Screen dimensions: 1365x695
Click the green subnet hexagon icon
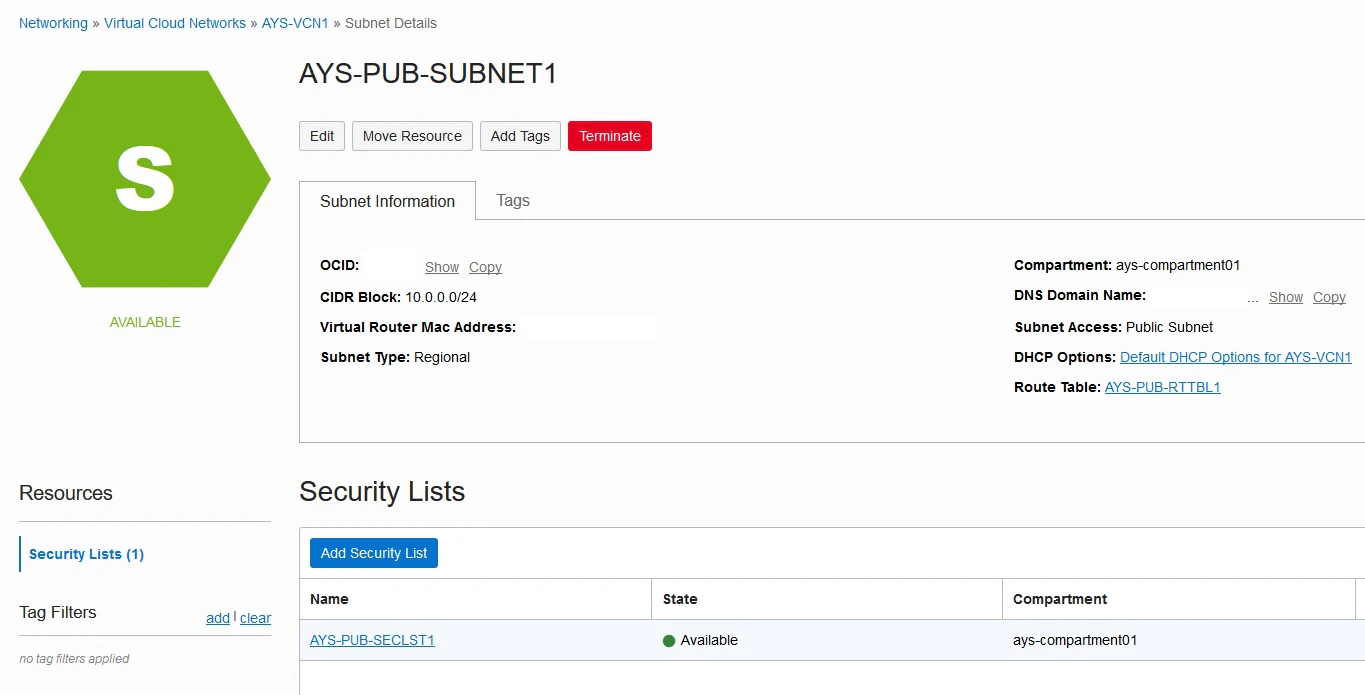coord(145,179)
